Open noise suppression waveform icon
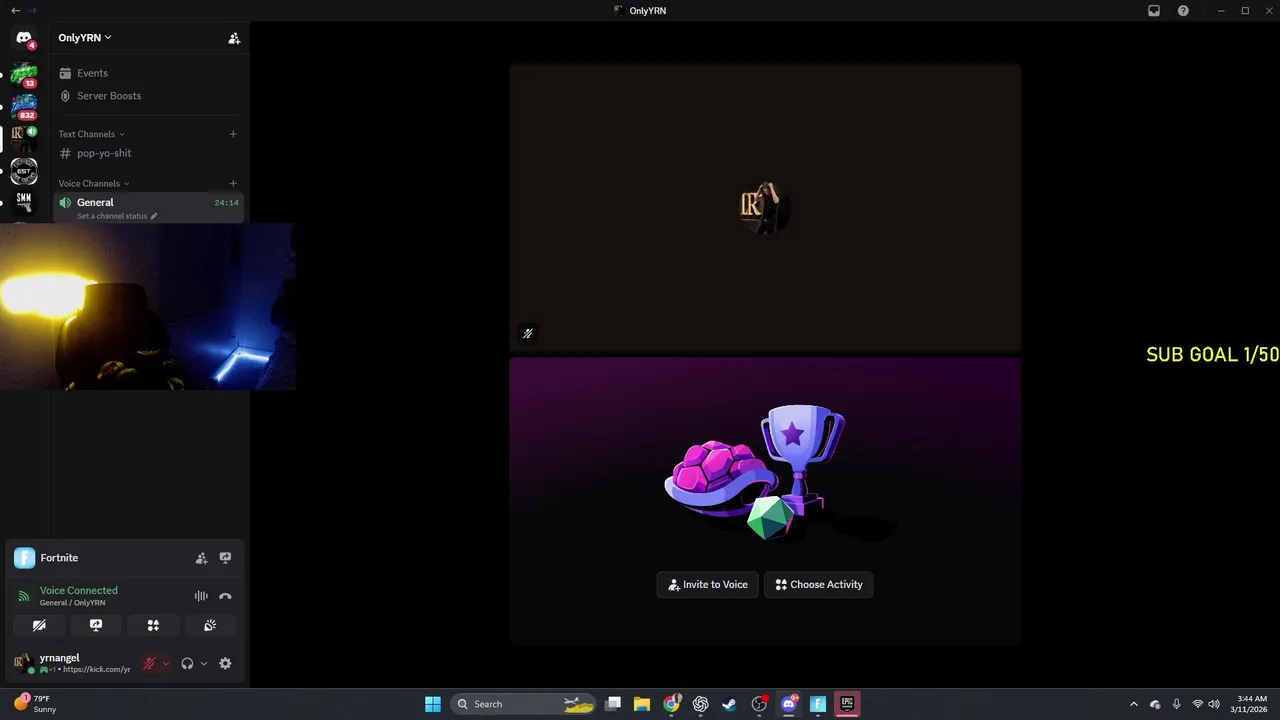 201,596
